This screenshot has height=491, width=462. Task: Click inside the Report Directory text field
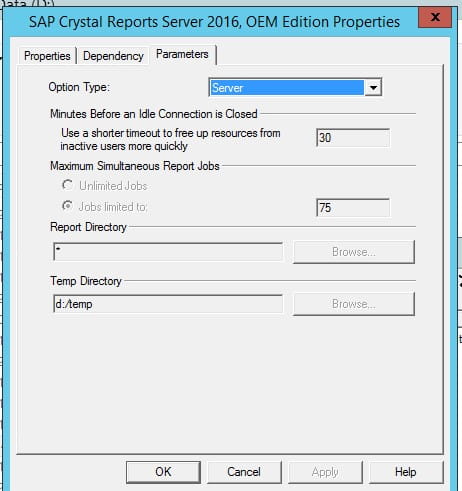click(x=168, y=252)
